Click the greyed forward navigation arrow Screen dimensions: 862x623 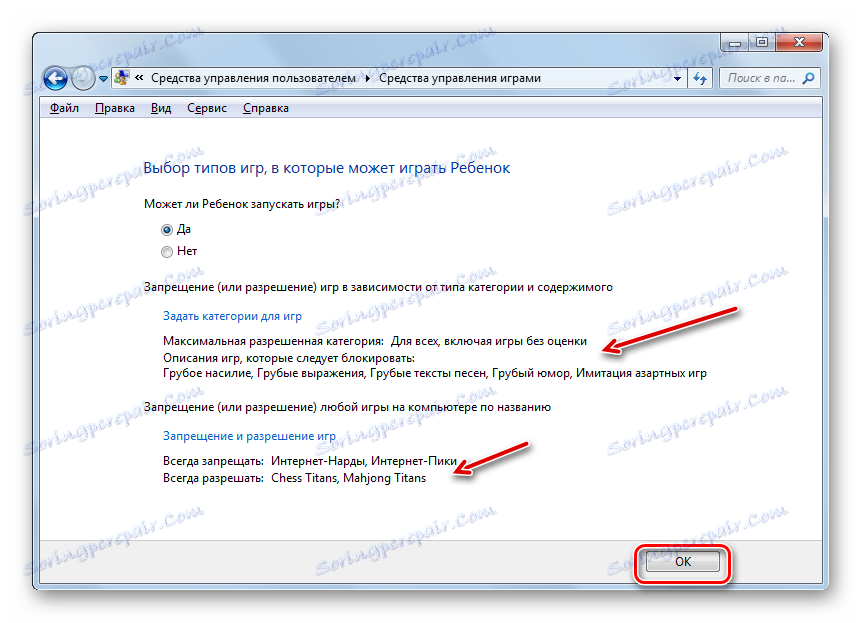point(83,78)
